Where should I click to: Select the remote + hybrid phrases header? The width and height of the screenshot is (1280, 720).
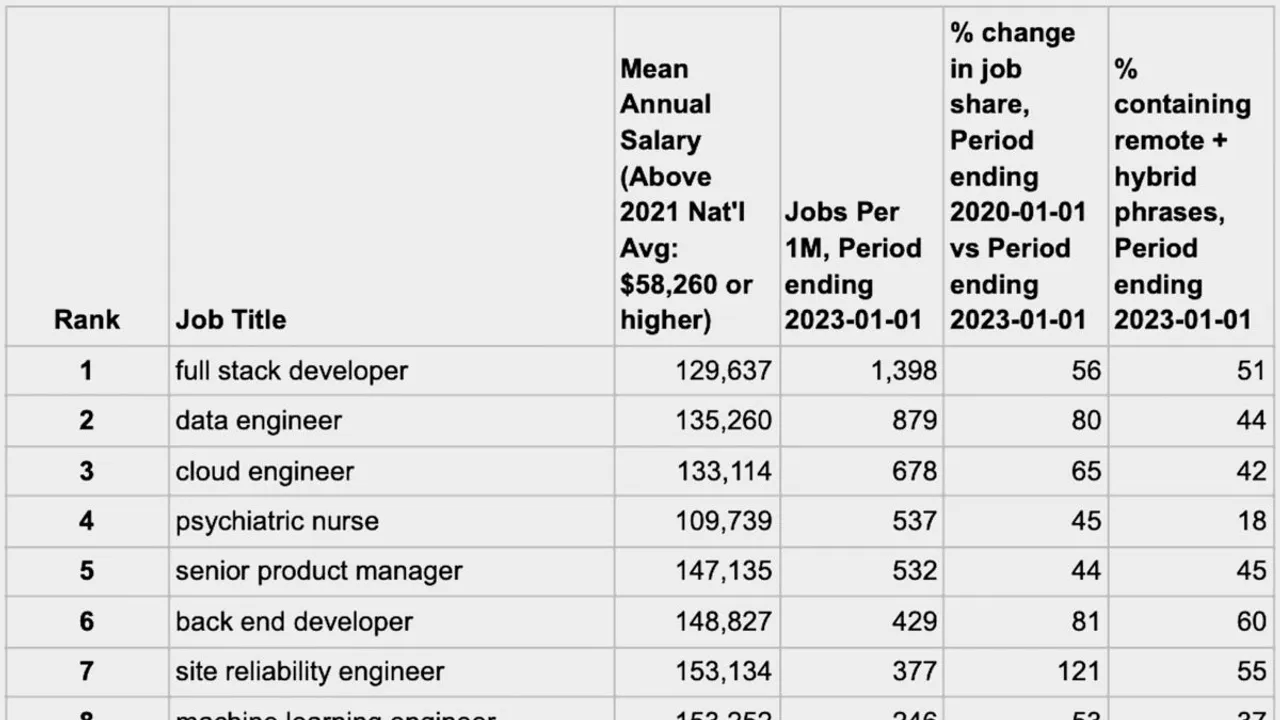[1182, 194]
